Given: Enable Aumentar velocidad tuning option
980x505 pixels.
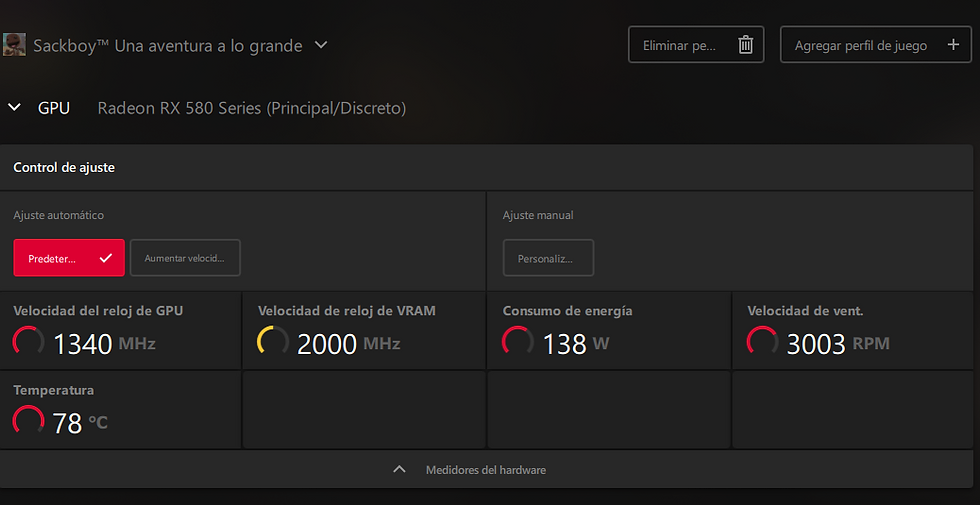Looking at the screenshot, I should [x=185, y=258].
